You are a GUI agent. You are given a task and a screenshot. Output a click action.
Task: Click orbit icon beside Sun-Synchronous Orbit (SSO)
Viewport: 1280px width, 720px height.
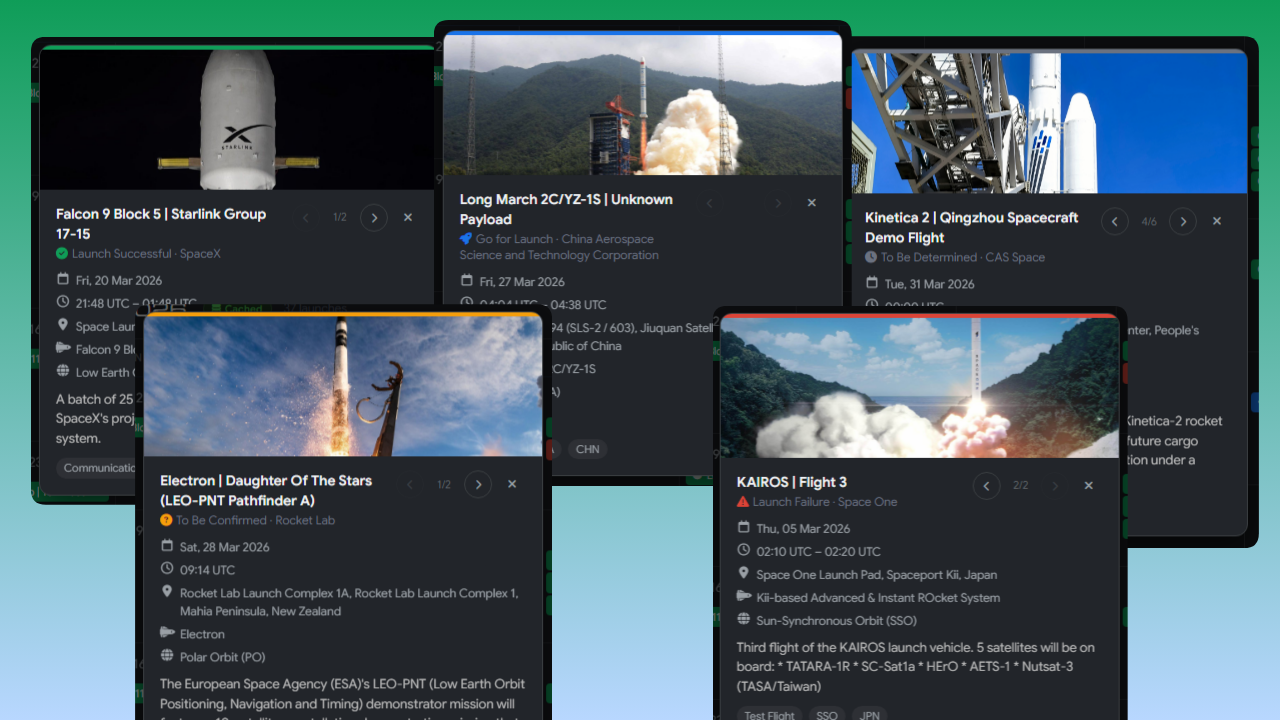743,620
